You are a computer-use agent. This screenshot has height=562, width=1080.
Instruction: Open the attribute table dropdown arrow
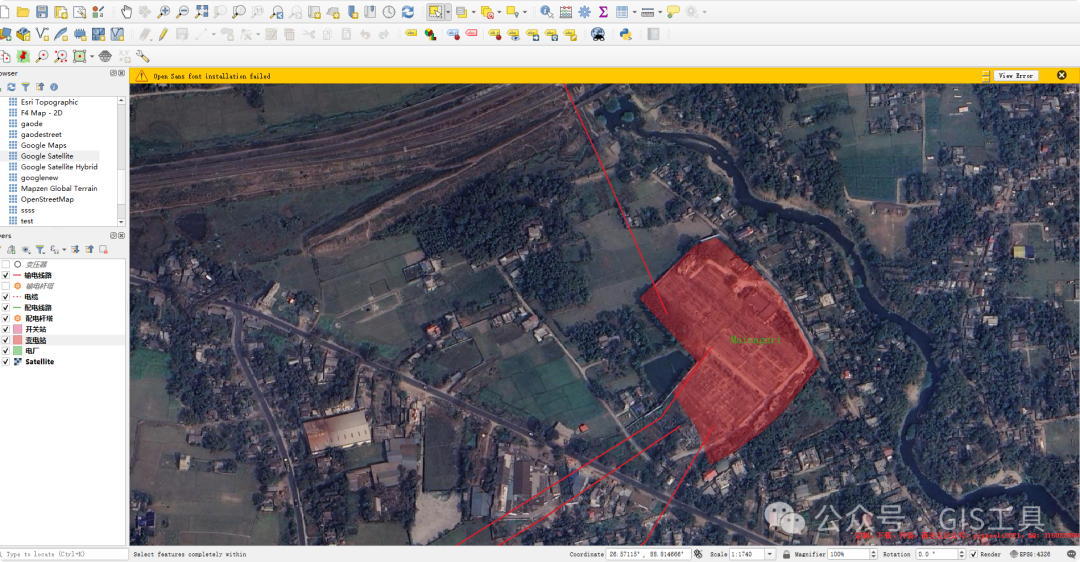click(634, 12)
